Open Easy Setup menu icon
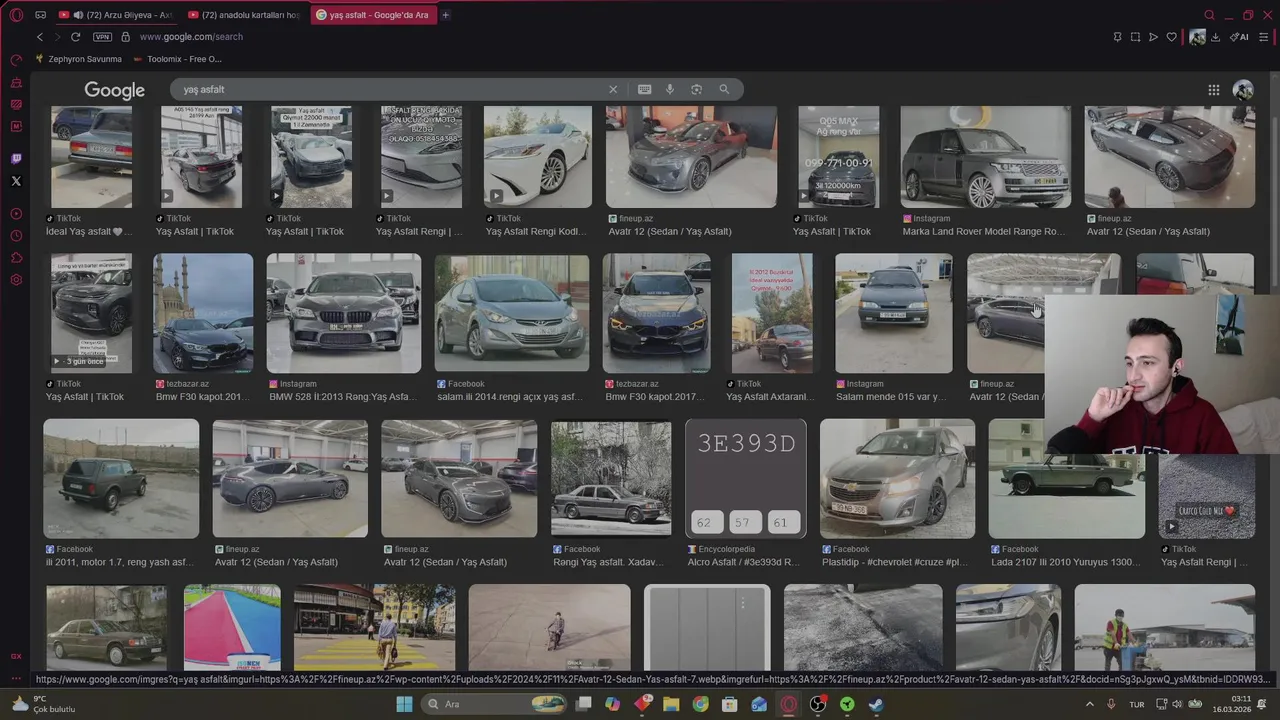 tap(1263, 37)
